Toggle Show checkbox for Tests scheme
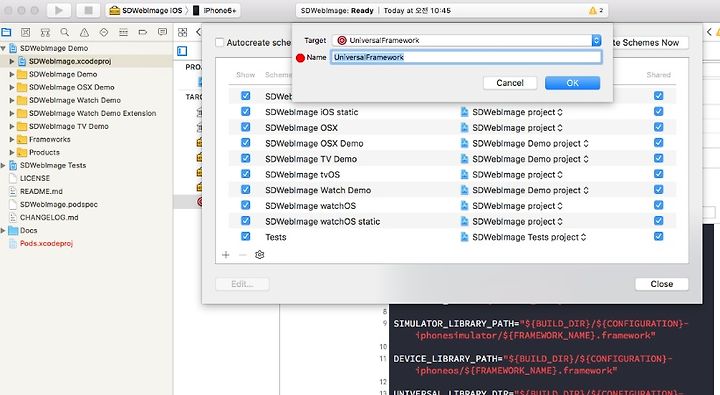 tap(246, 236)
